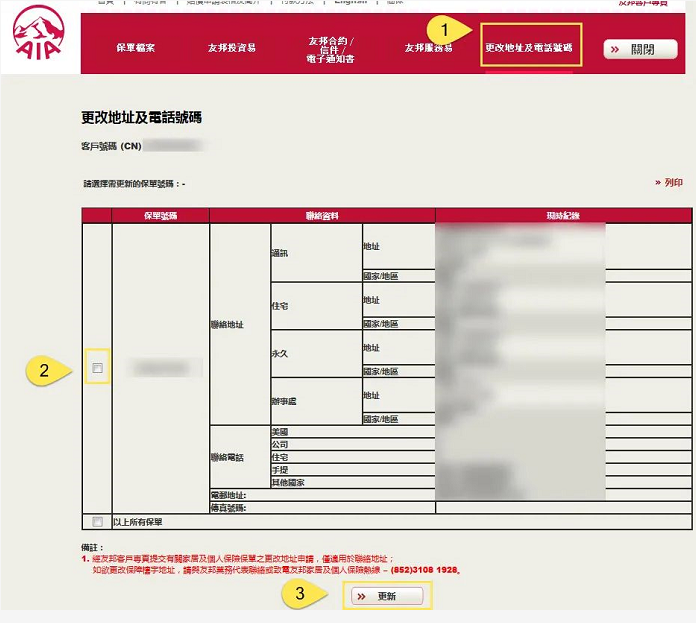The width and height of the screenshot is (696, 623).
Task: Click the 關閉 button
Action: [640, 49]
